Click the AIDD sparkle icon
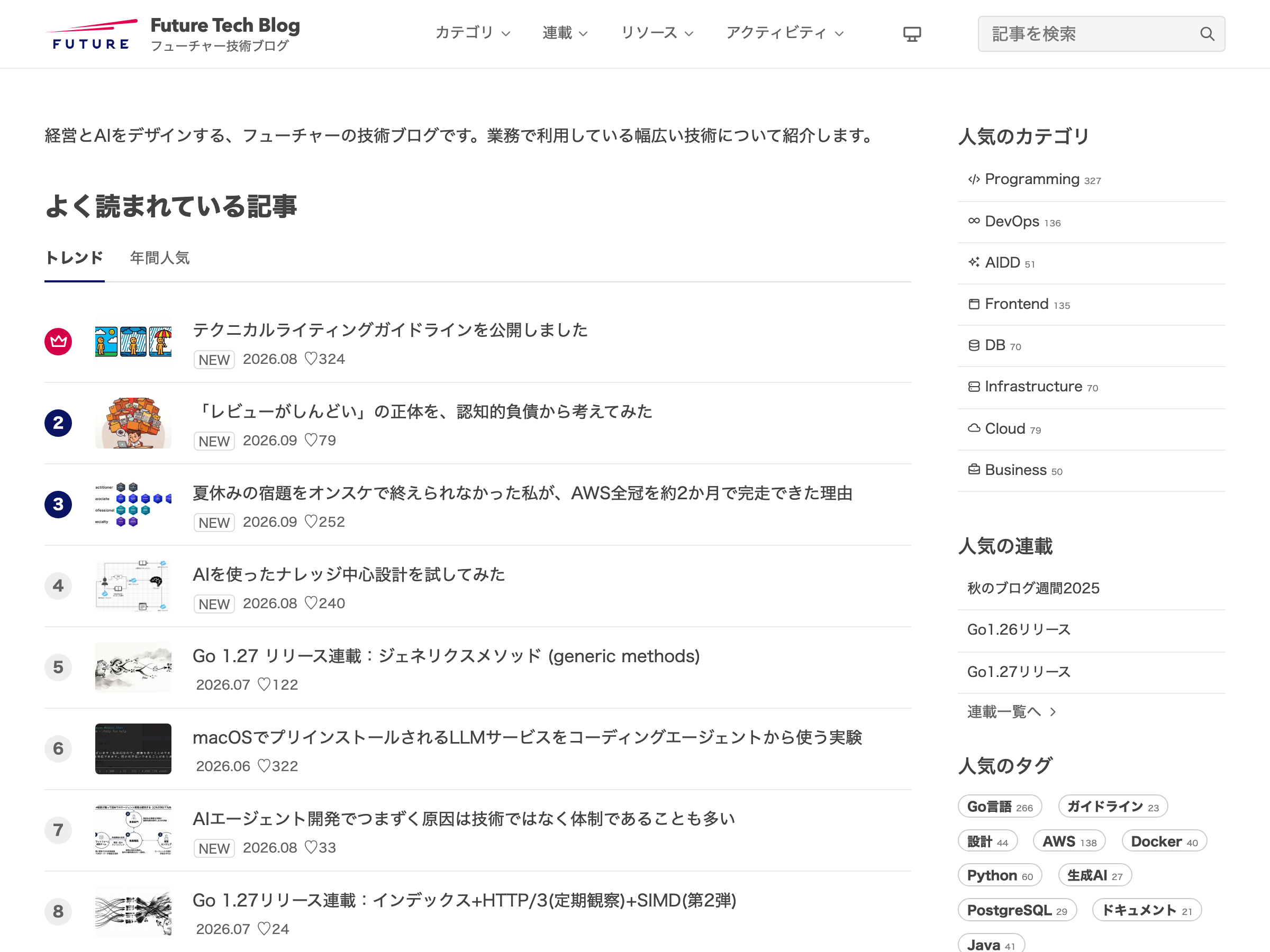The height and width of the screenshot is (952, 1270). (x=974, y=262)
